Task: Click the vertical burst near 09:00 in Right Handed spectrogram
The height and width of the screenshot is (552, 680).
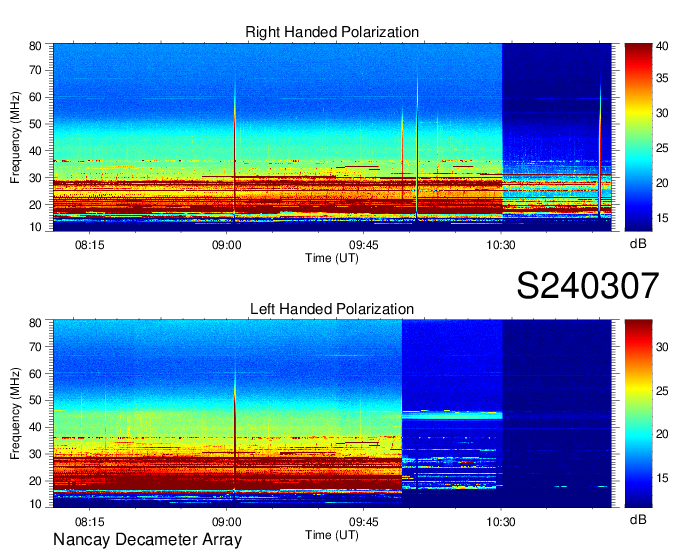Action: point(235,150)
